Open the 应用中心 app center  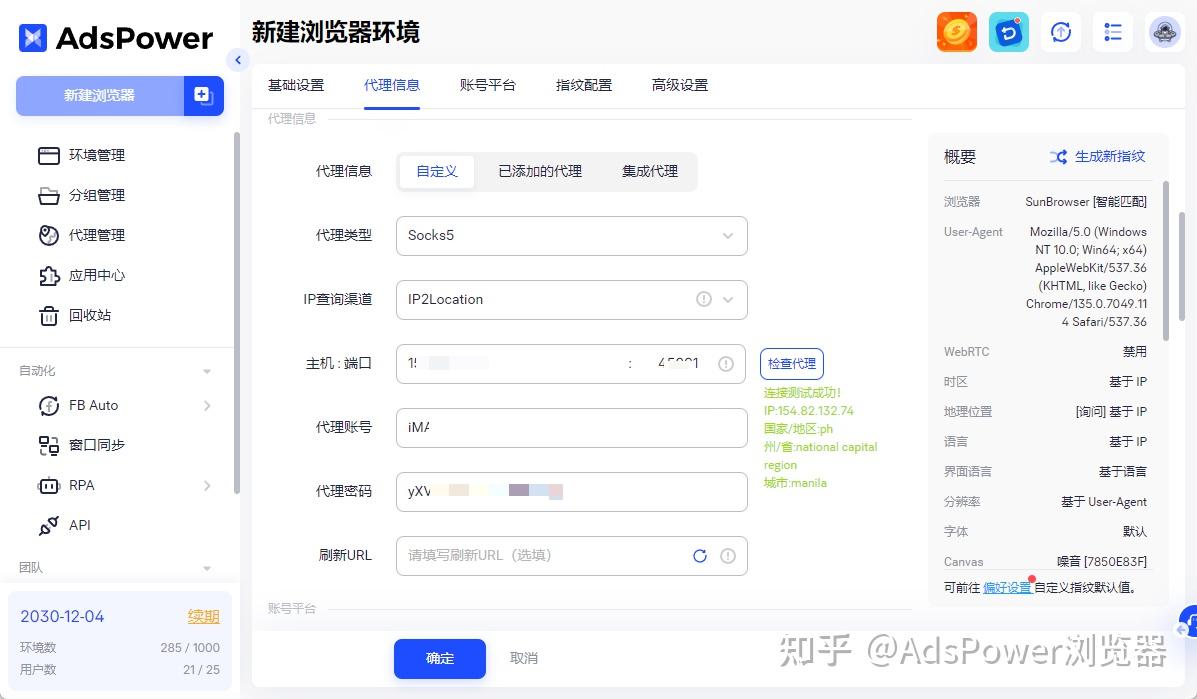click(x=97, y=275)
